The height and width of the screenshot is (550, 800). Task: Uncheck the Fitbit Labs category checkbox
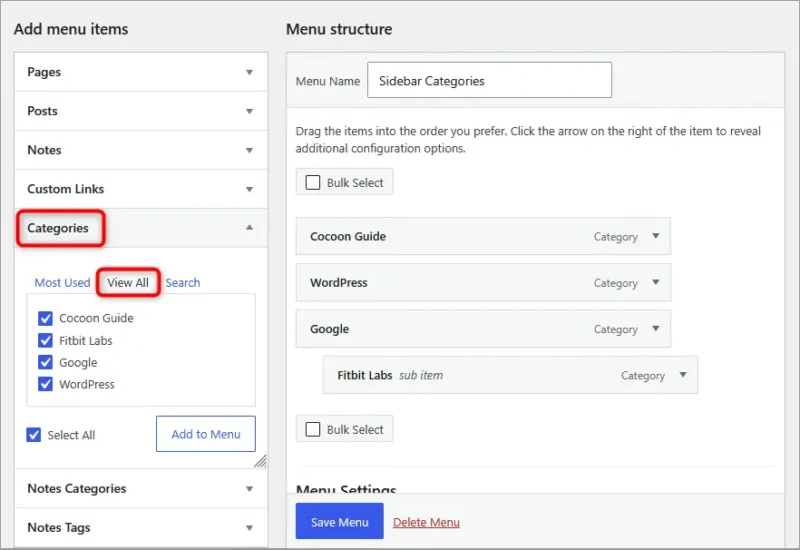(45, 340)
